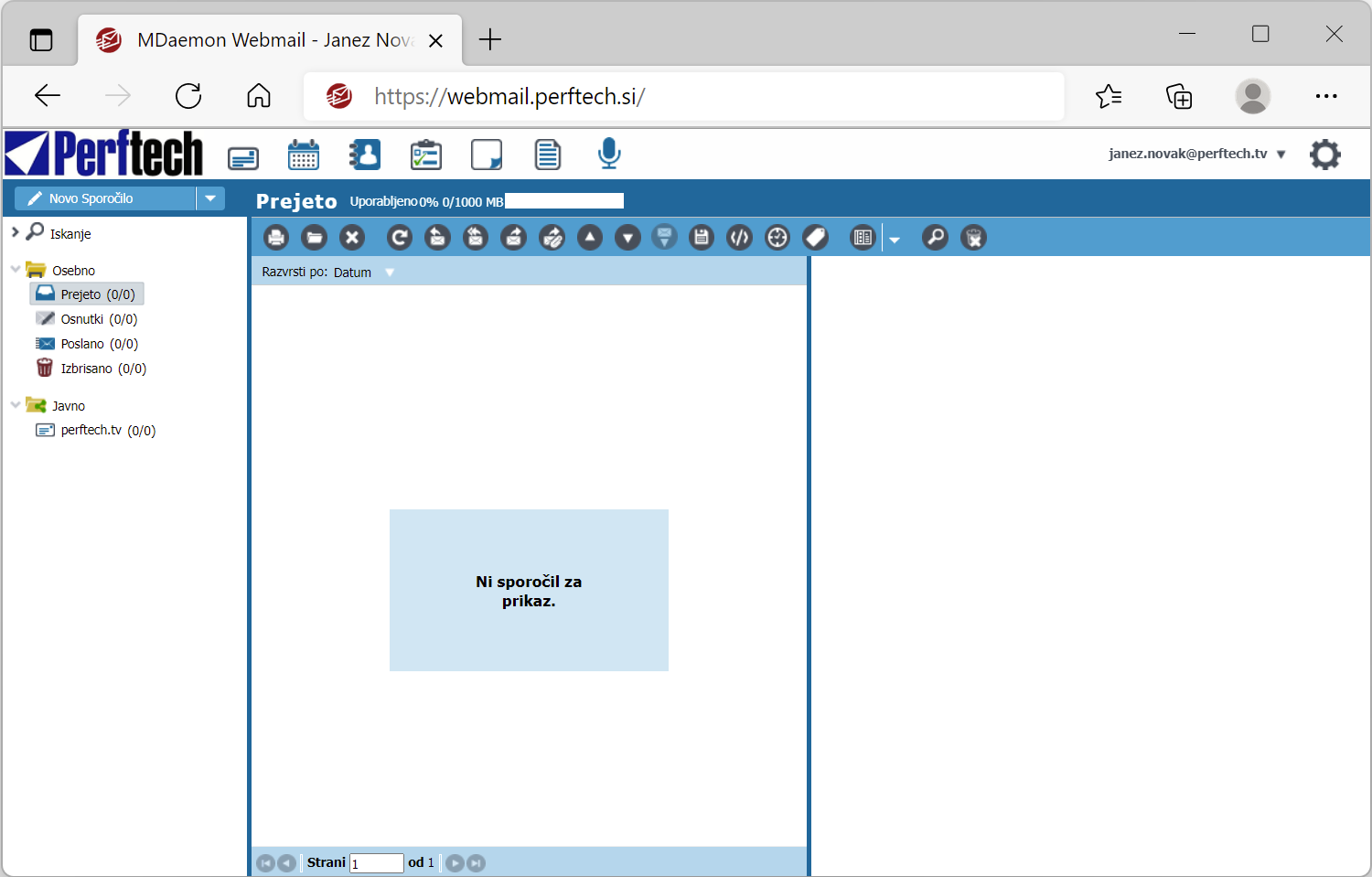Click the Delete X toolbar icon

352,238
